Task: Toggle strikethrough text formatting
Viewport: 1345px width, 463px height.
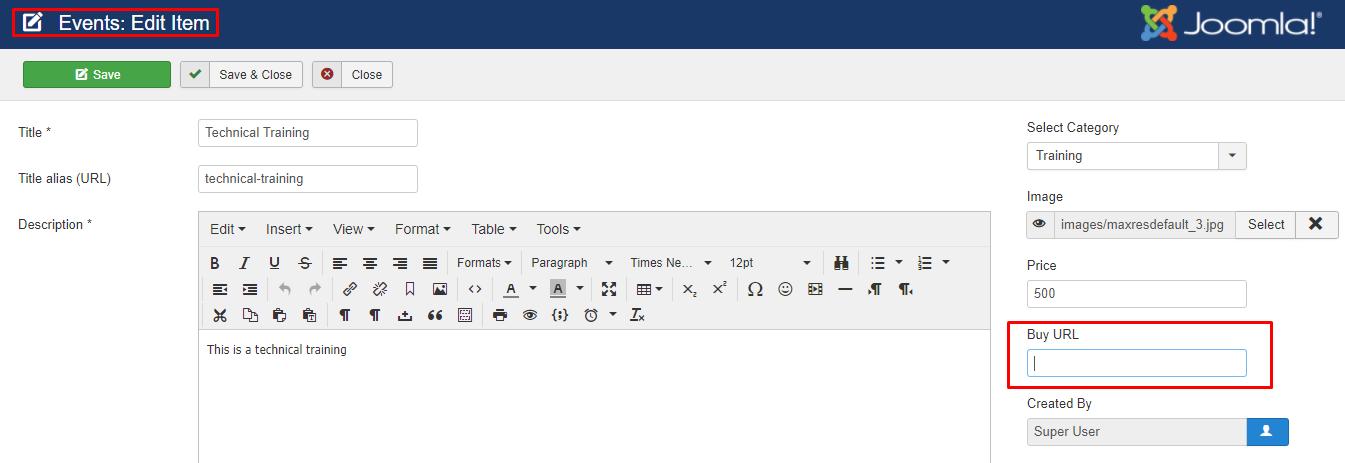Action: point(304,263)
